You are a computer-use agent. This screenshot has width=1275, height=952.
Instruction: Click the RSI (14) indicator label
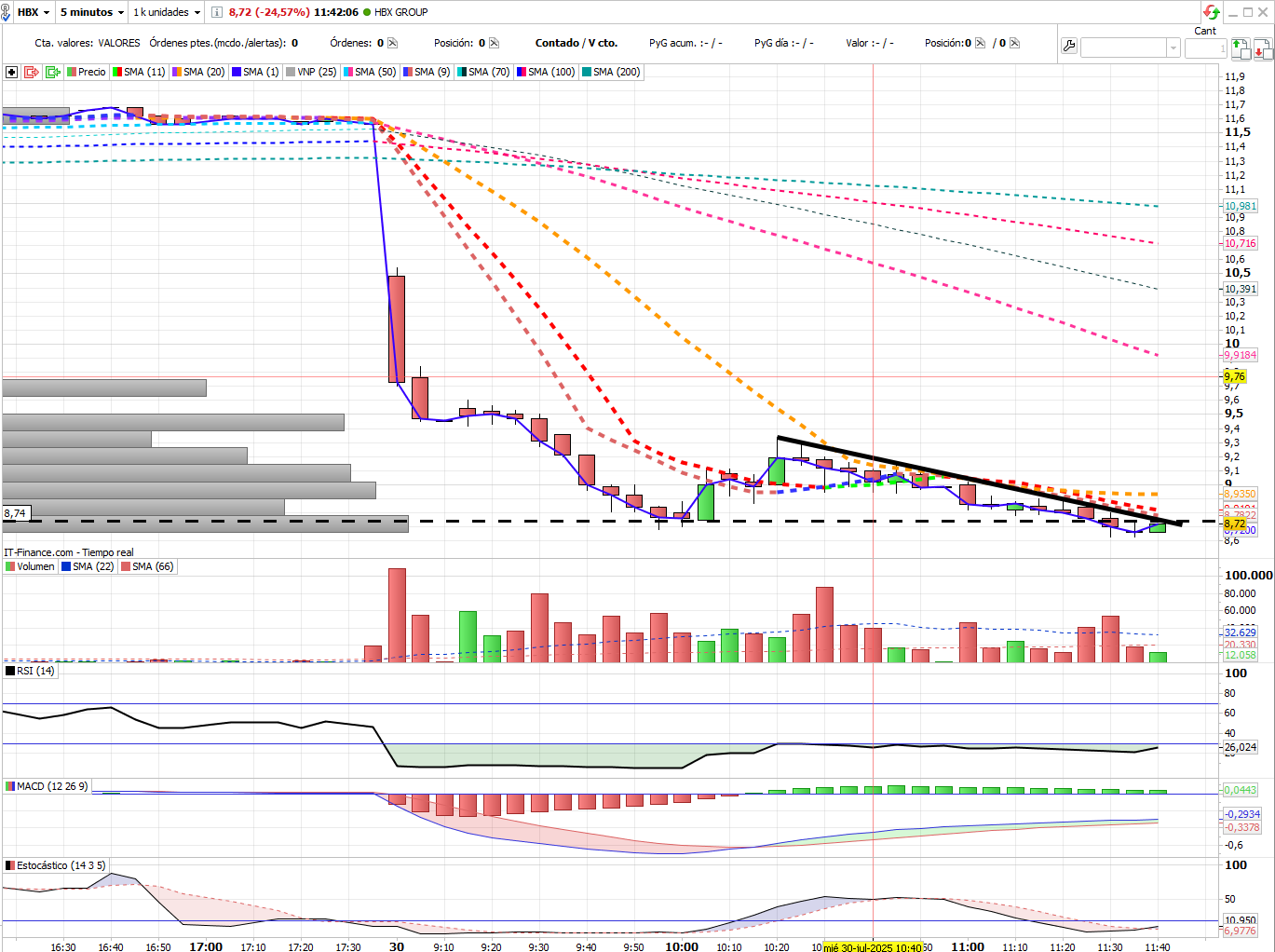(x=31, y=671)
